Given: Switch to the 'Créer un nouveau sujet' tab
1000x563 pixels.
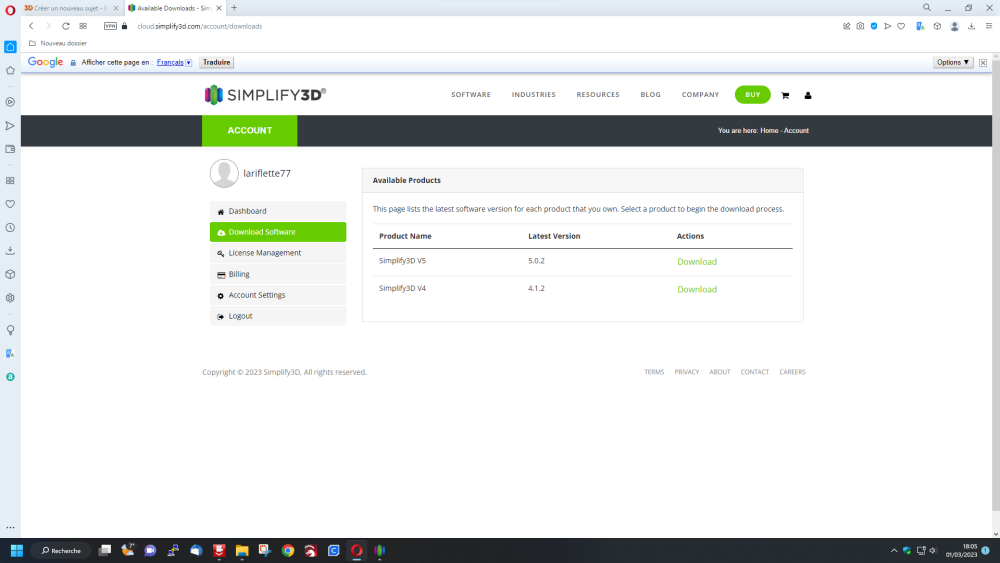Looking at the screenshot, I should (x=71, y=8).
